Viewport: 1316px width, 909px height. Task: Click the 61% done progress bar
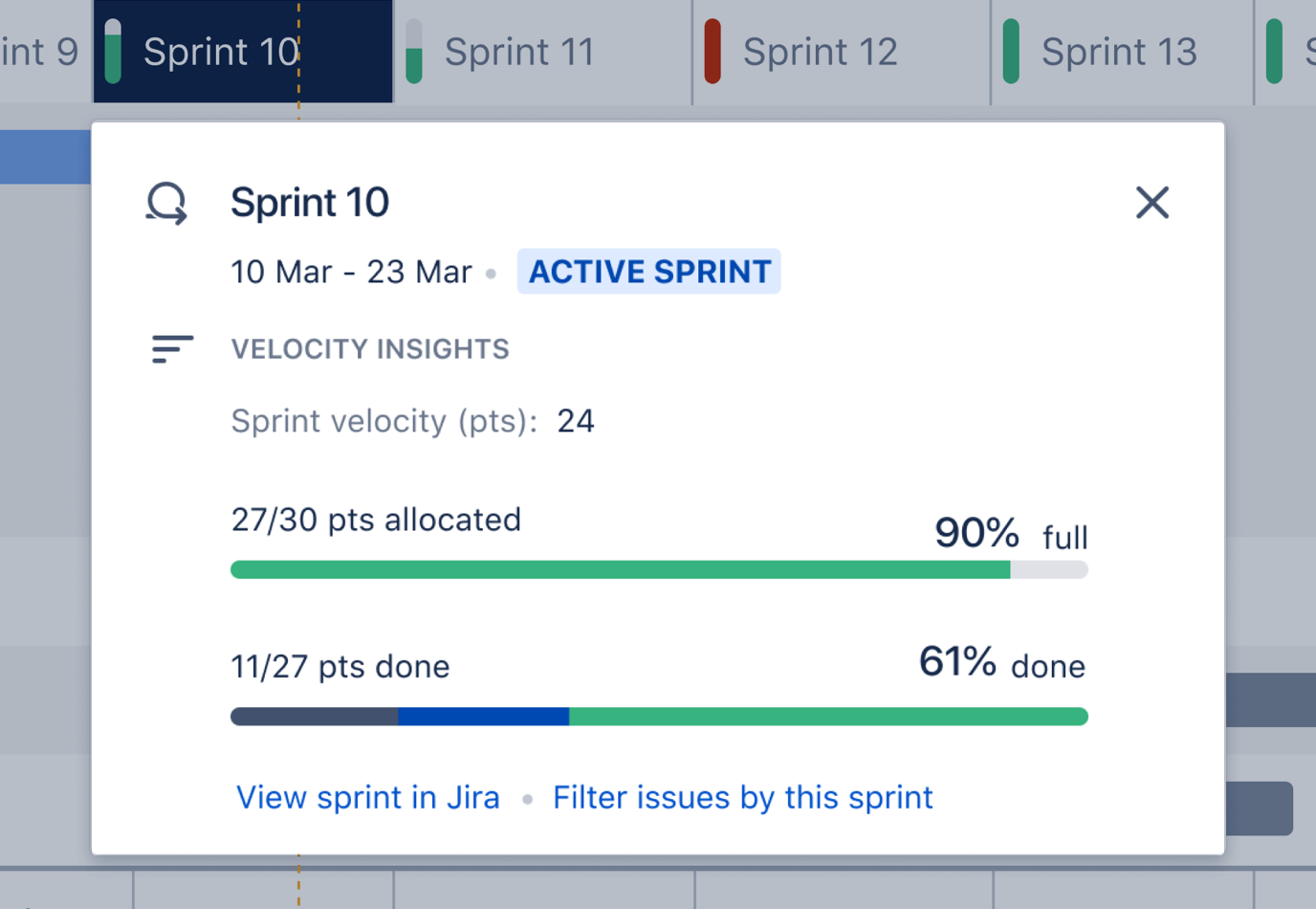coord(658,716)
